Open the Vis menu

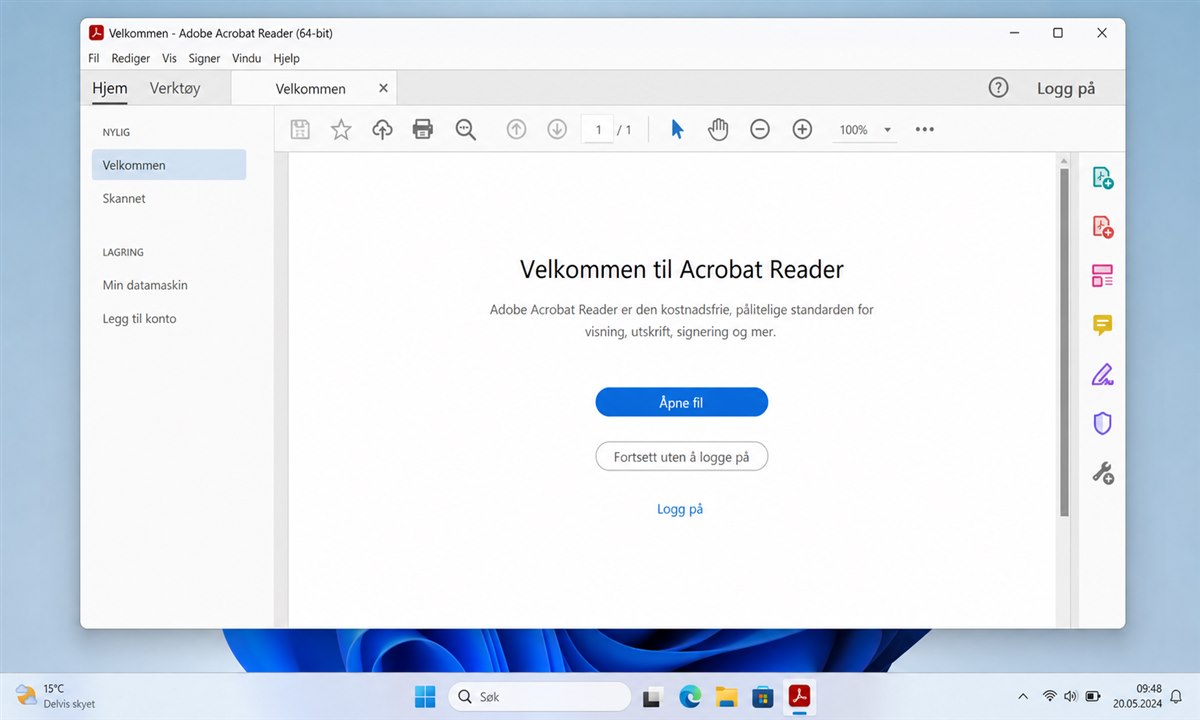point(169,58)
